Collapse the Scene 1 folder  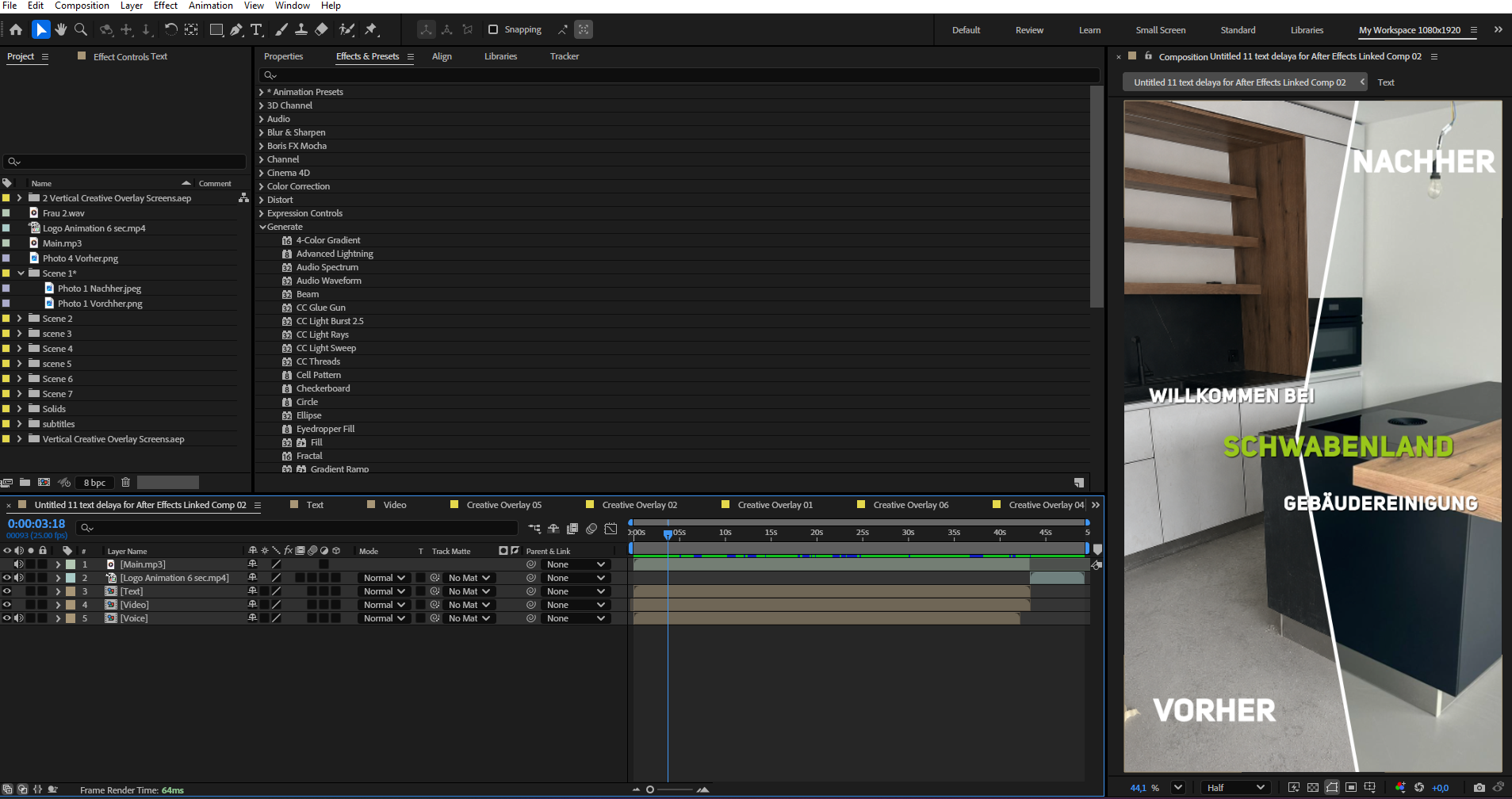(21, 273)
